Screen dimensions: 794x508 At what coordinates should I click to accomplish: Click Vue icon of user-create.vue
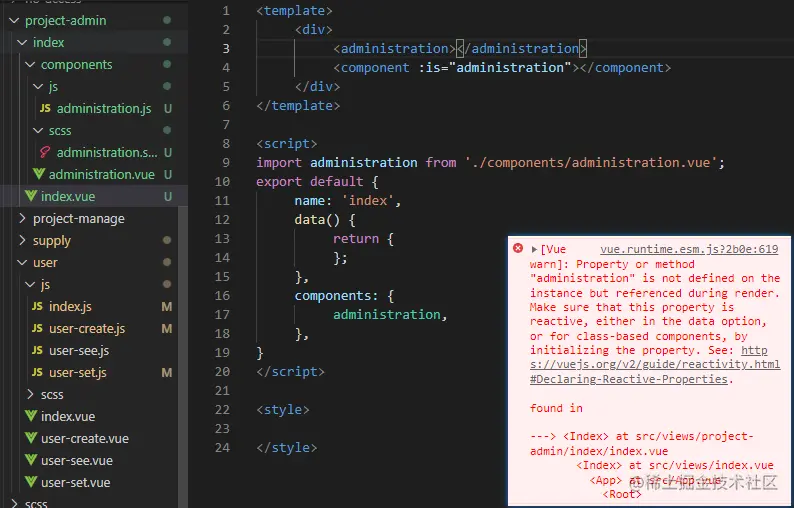pyautogui.click(x=31, y=438)
